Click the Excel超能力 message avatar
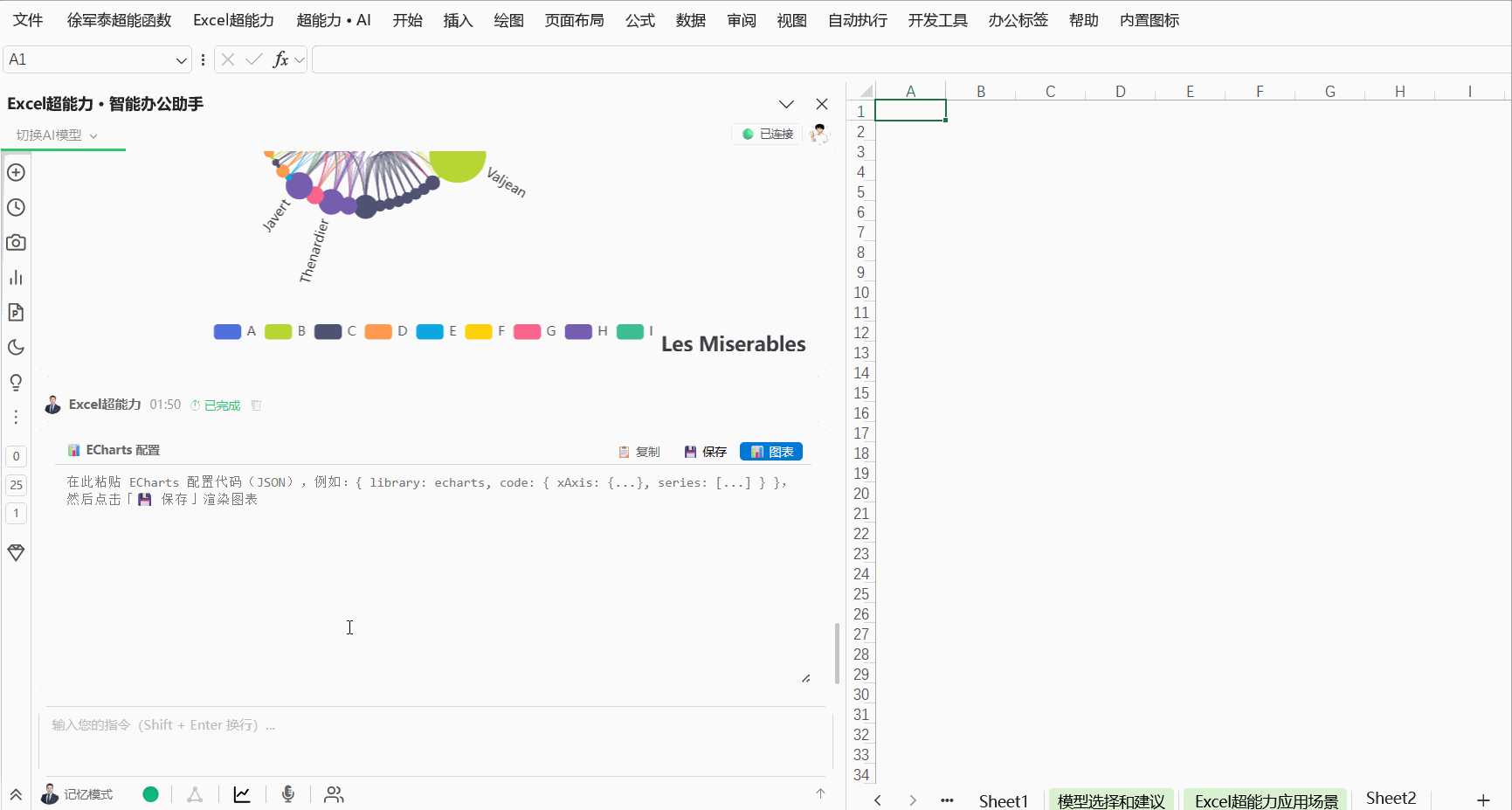The height and width of the screenshot is (810, 1512). click(52, 405)
